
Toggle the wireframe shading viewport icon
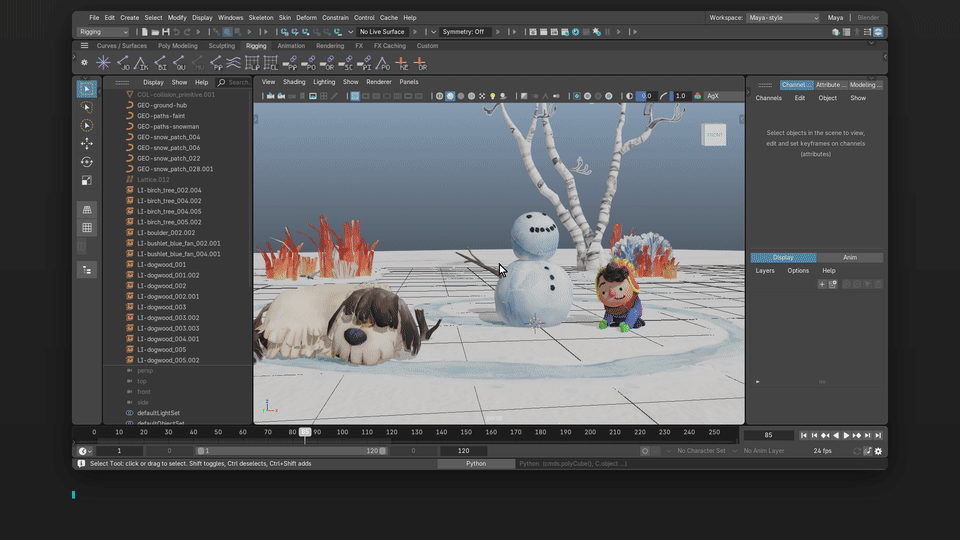tap(440, 96)
